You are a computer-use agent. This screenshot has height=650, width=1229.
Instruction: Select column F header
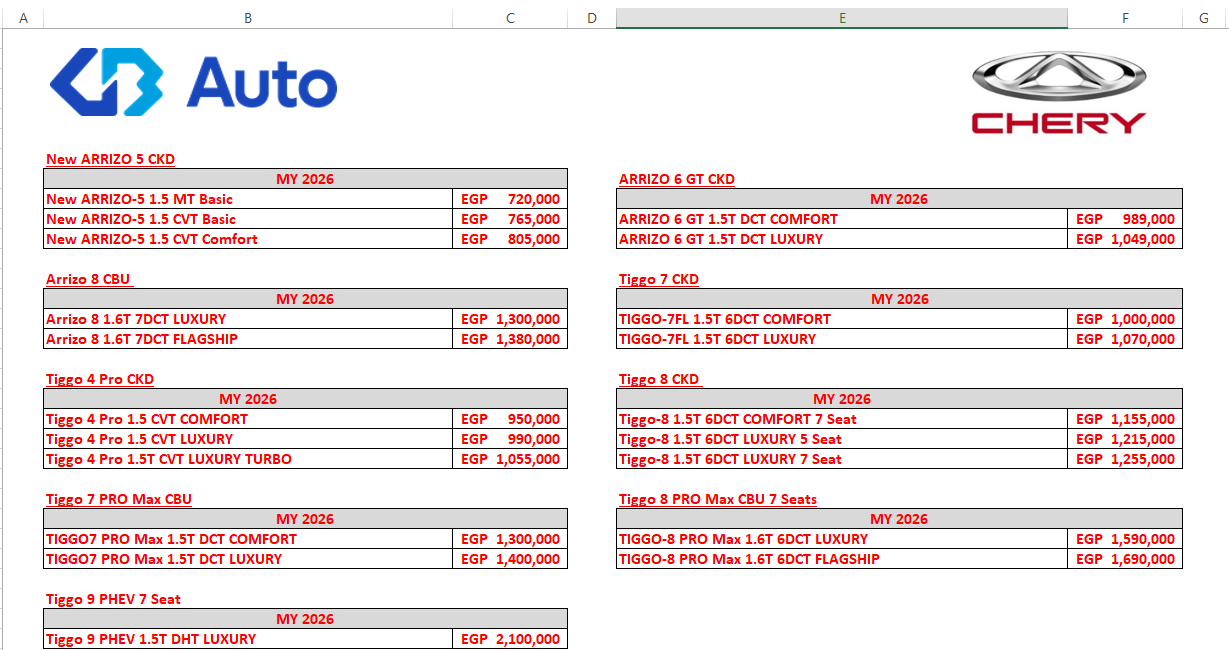(1125, 18)
